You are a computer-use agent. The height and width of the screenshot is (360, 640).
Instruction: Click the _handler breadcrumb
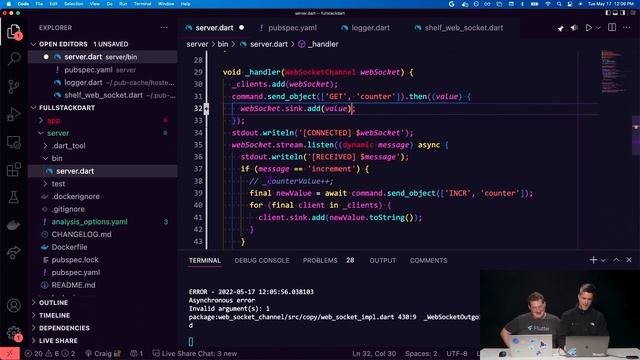click(x=318, y=44)
